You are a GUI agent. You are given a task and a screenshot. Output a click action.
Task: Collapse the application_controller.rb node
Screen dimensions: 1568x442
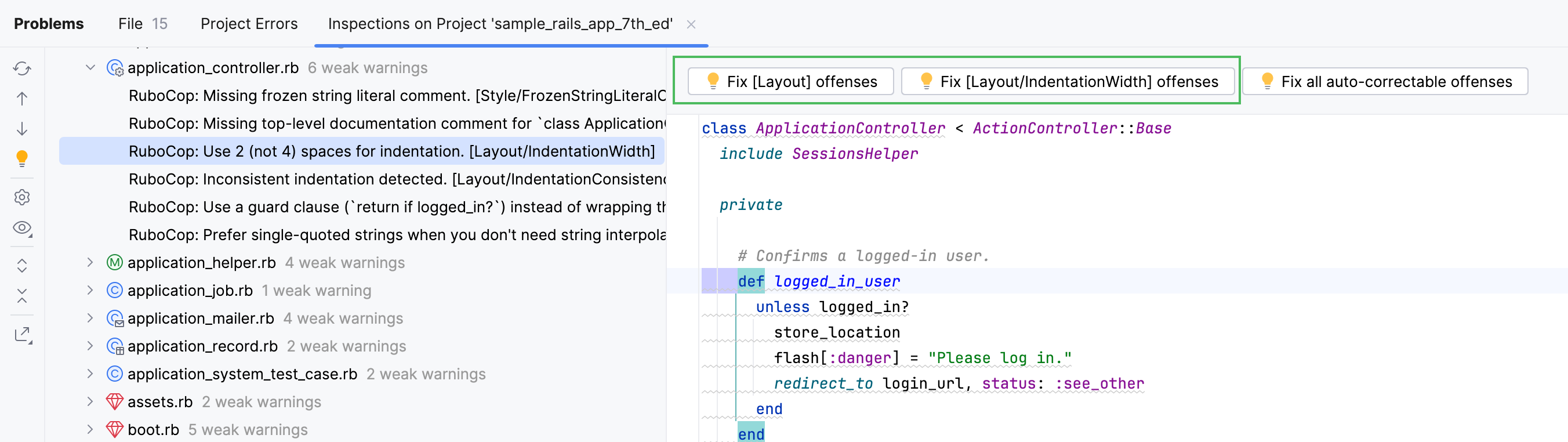pyautogui.click(x=90, y=68)
